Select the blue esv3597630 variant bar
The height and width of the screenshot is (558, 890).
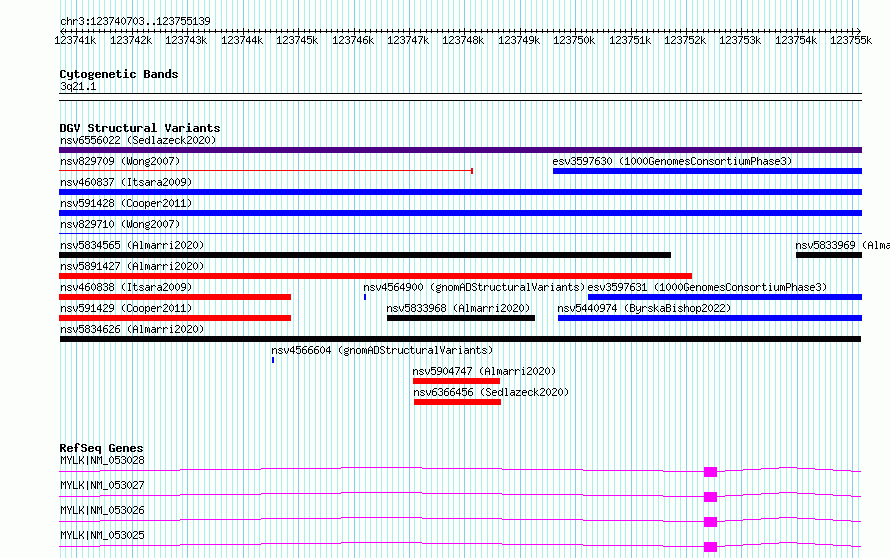pyautogui.click(x=707, y=171)
